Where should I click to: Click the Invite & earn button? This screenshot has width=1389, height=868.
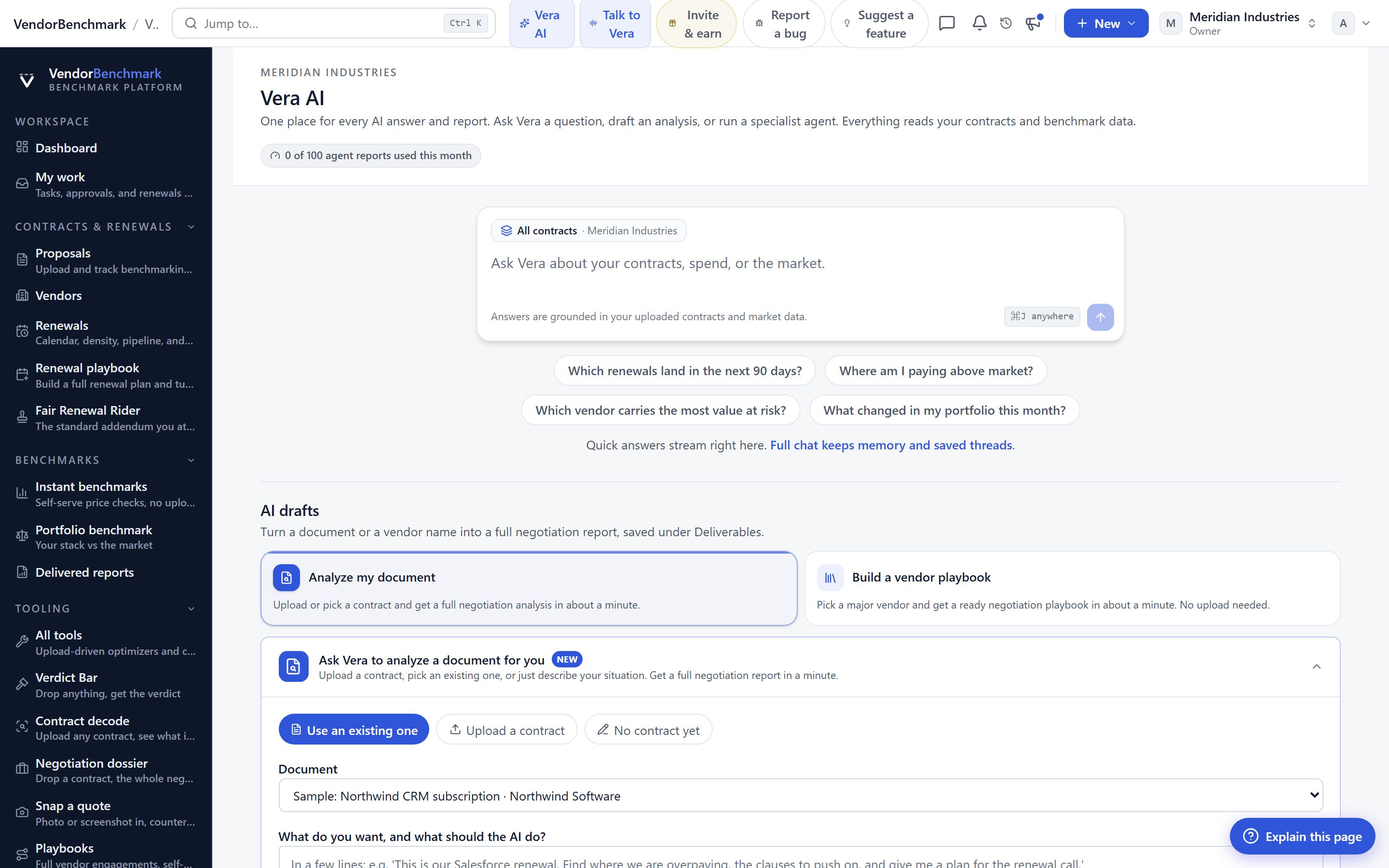[x=695, y=24]
